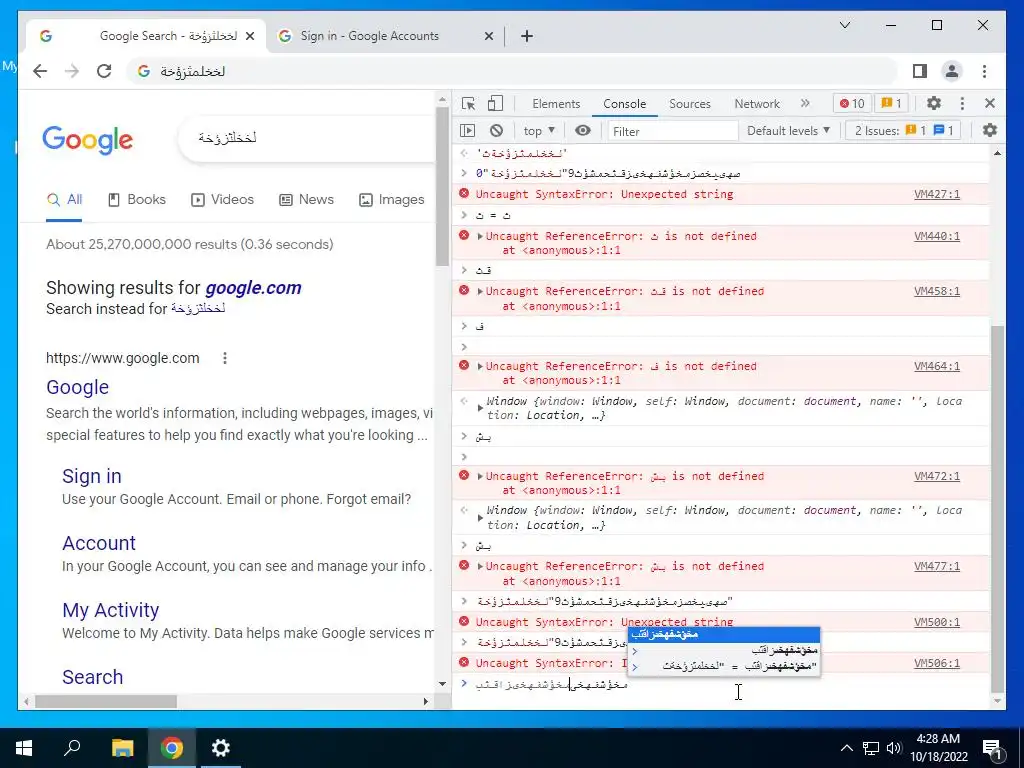Focus the console Filter field
Screen dimensions: 1024x768
(x=673, y=131)
